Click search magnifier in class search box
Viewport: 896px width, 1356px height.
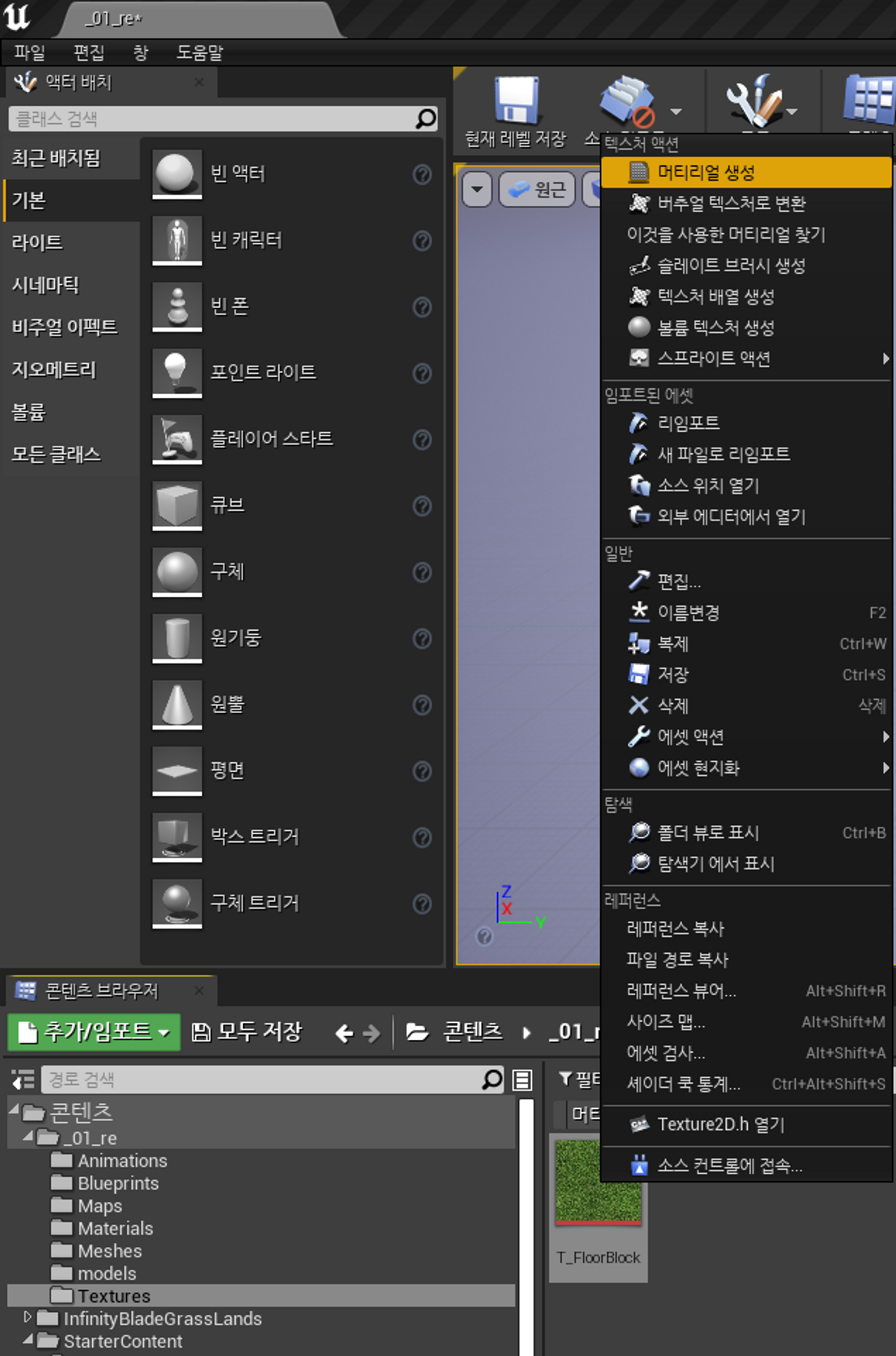pyautogui.click(x=425, y=118)
